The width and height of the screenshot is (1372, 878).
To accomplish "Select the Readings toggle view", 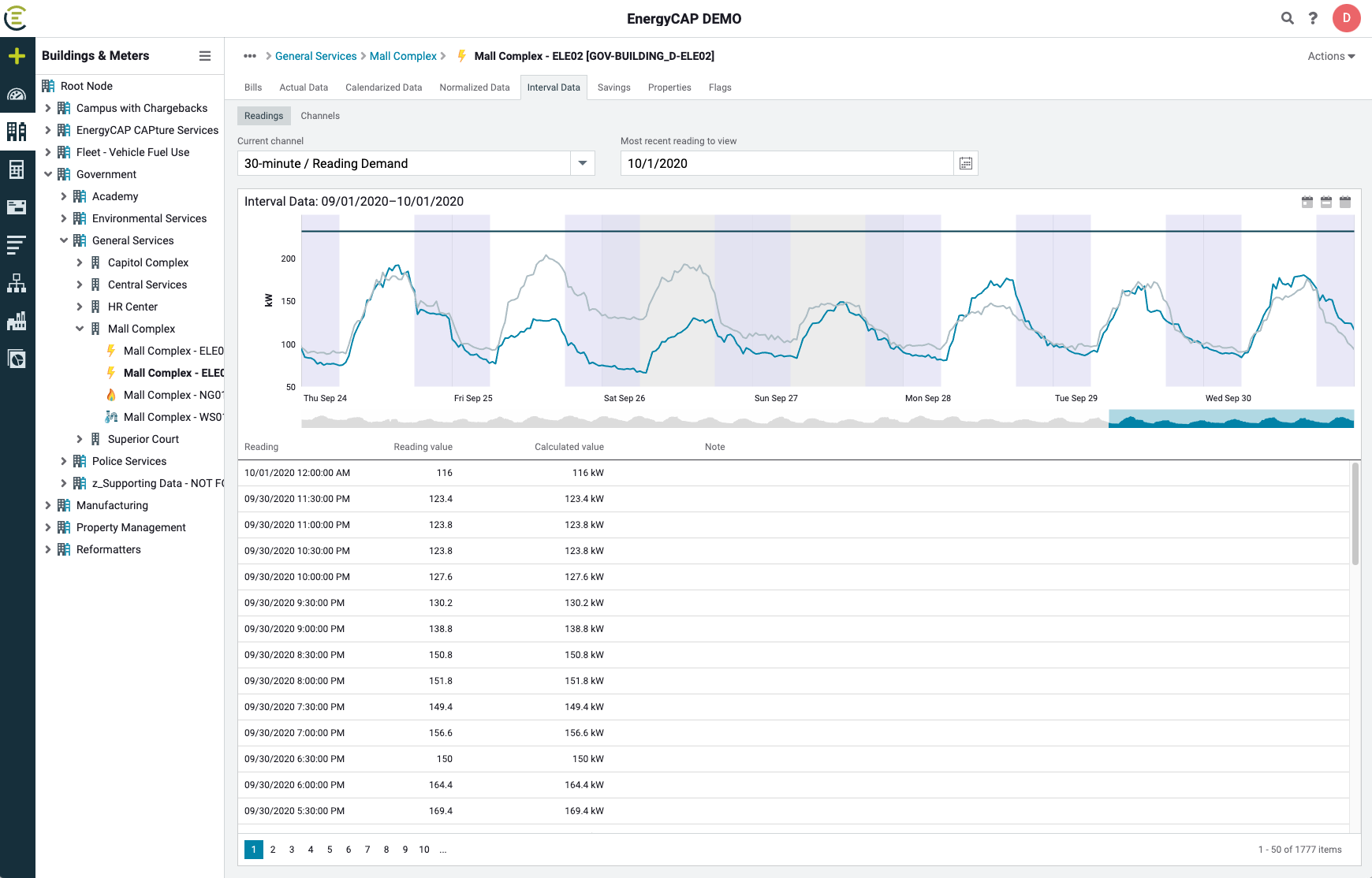I will click(x=263, y=116).
